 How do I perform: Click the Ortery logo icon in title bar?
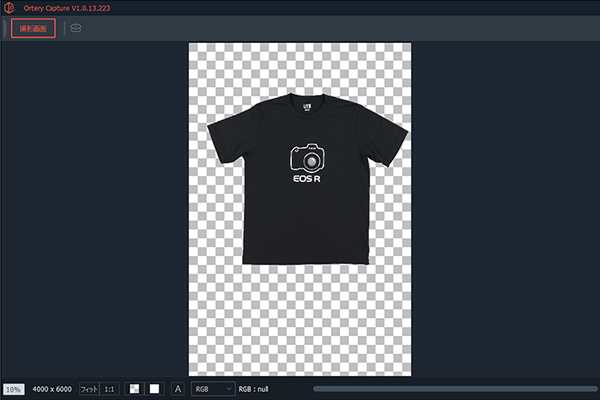point(8,8)
